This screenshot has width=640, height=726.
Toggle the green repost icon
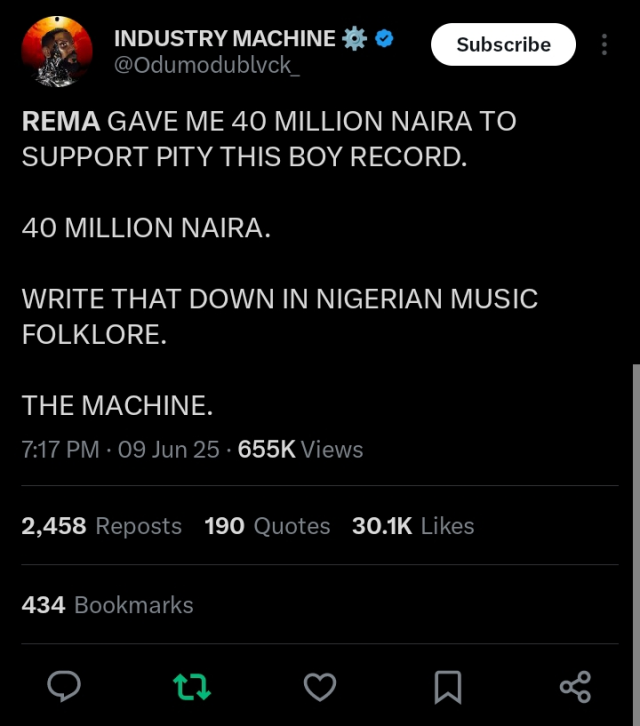pos(191,687)
